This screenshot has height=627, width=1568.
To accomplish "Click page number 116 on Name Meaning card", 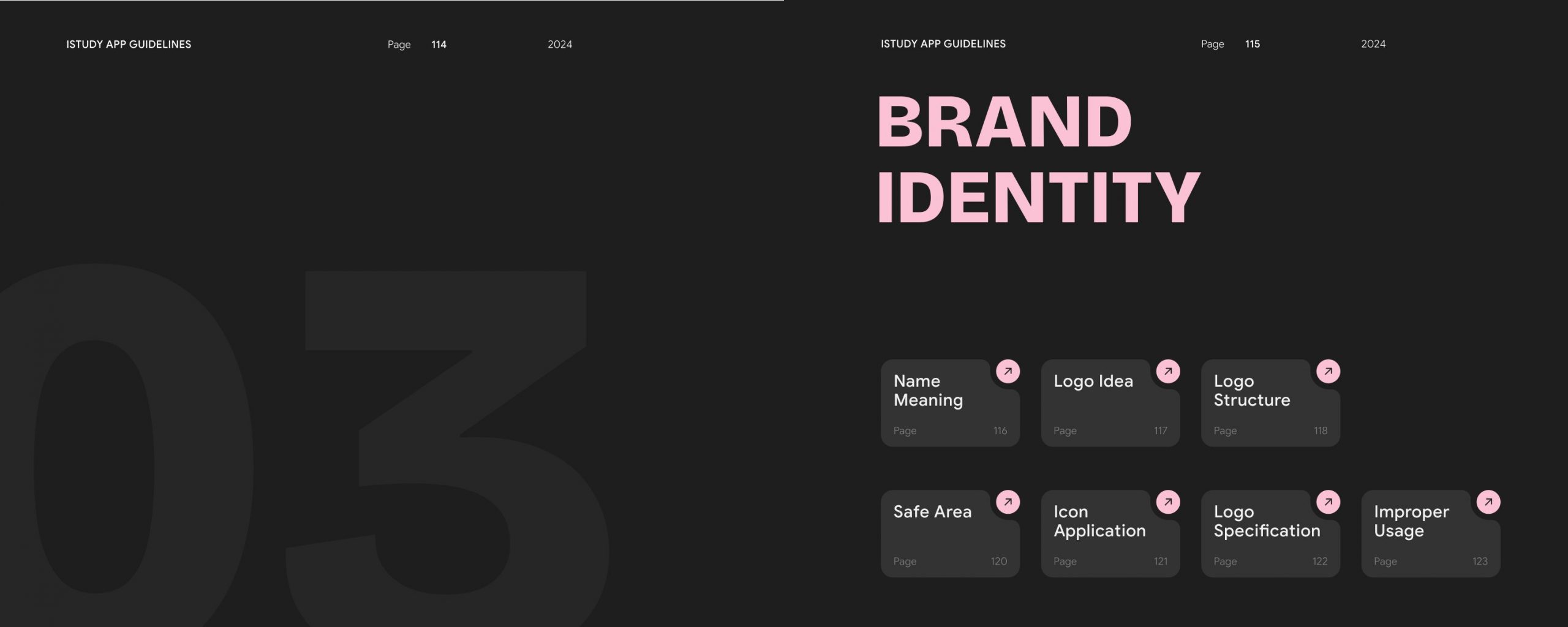I will (1000, 430).
